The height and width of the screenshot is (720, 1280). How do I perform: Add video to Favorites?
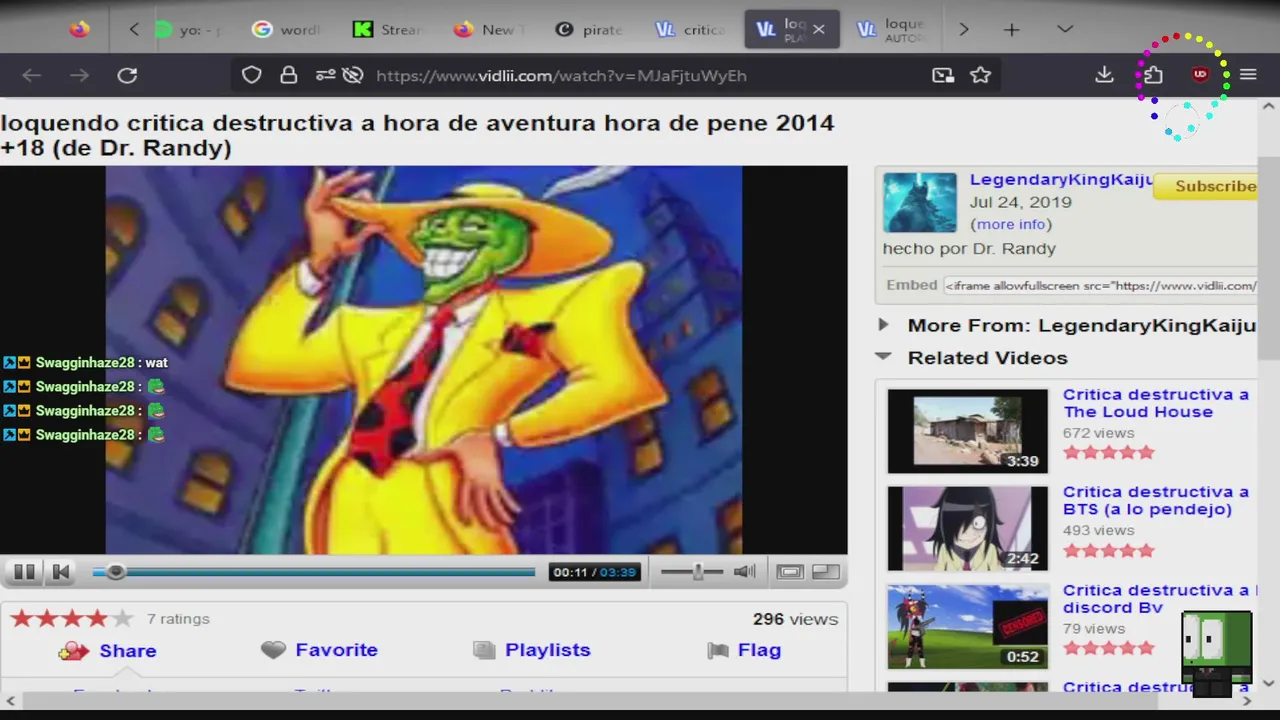tap(320, 650)
